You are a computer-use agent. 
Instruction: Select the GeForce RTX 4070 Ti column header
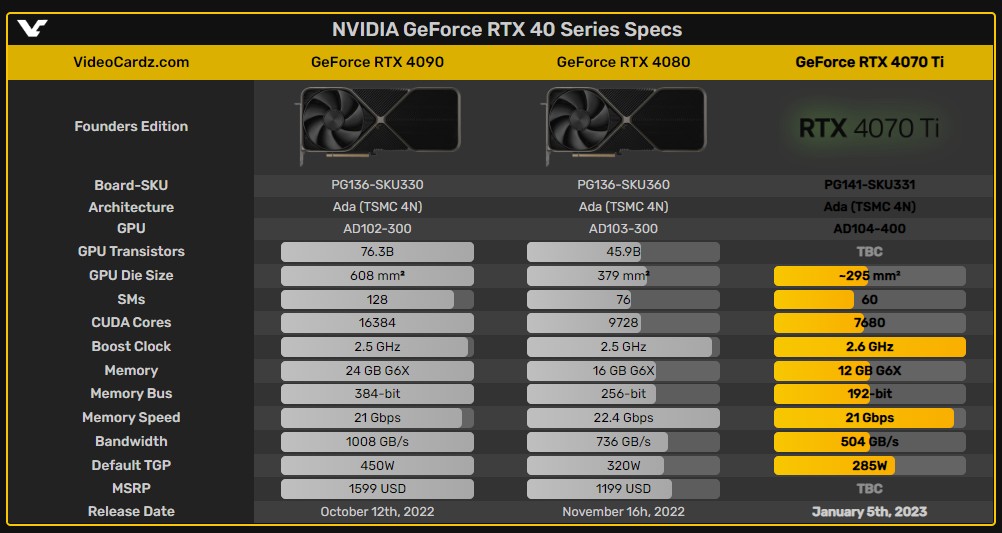(869, 62)
